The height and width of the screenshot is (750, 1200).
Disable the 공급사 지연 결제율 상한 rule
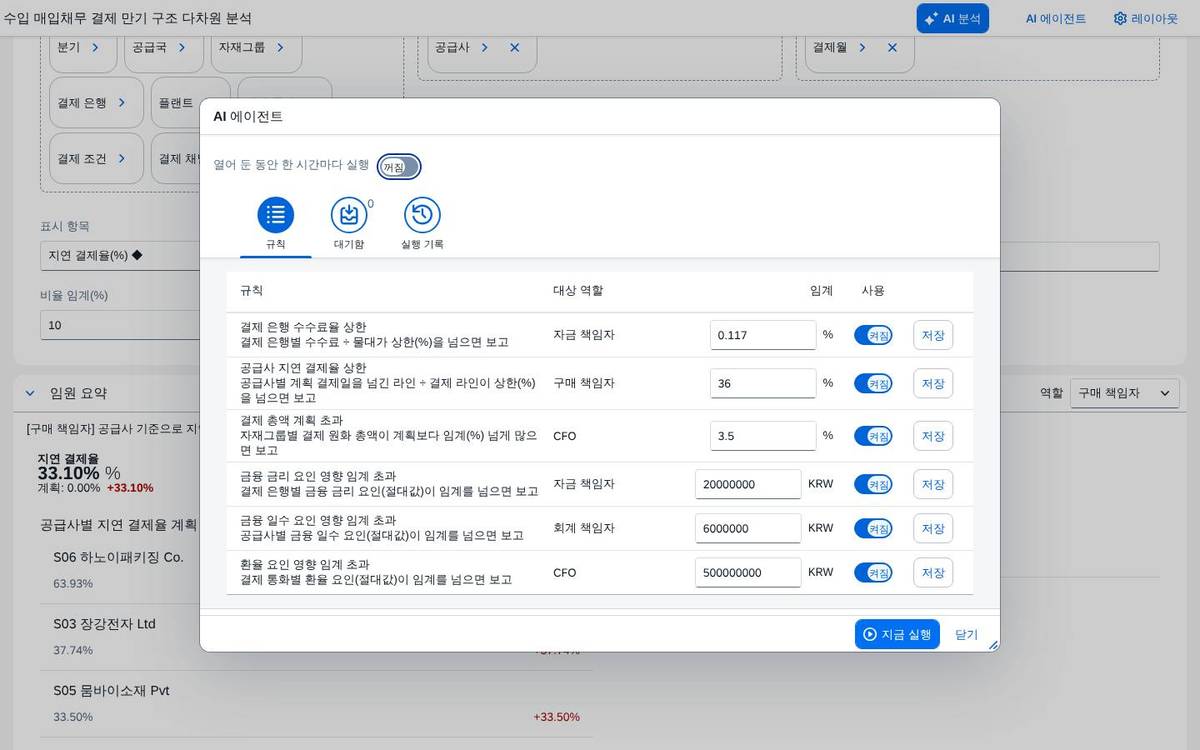coord(872,383)
